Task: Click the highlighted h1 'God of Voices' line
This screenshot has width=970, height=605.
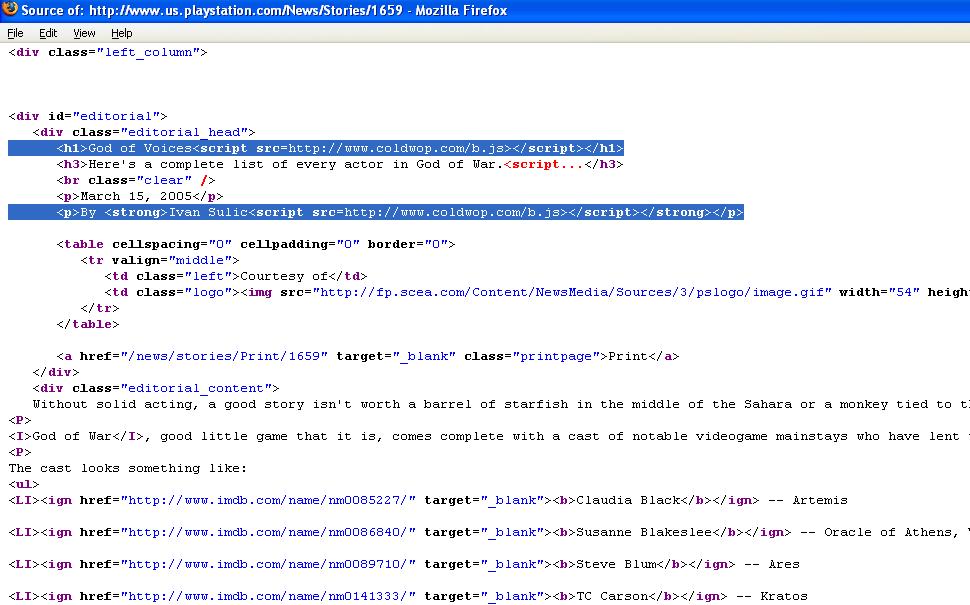Action: tap(315, 148)
